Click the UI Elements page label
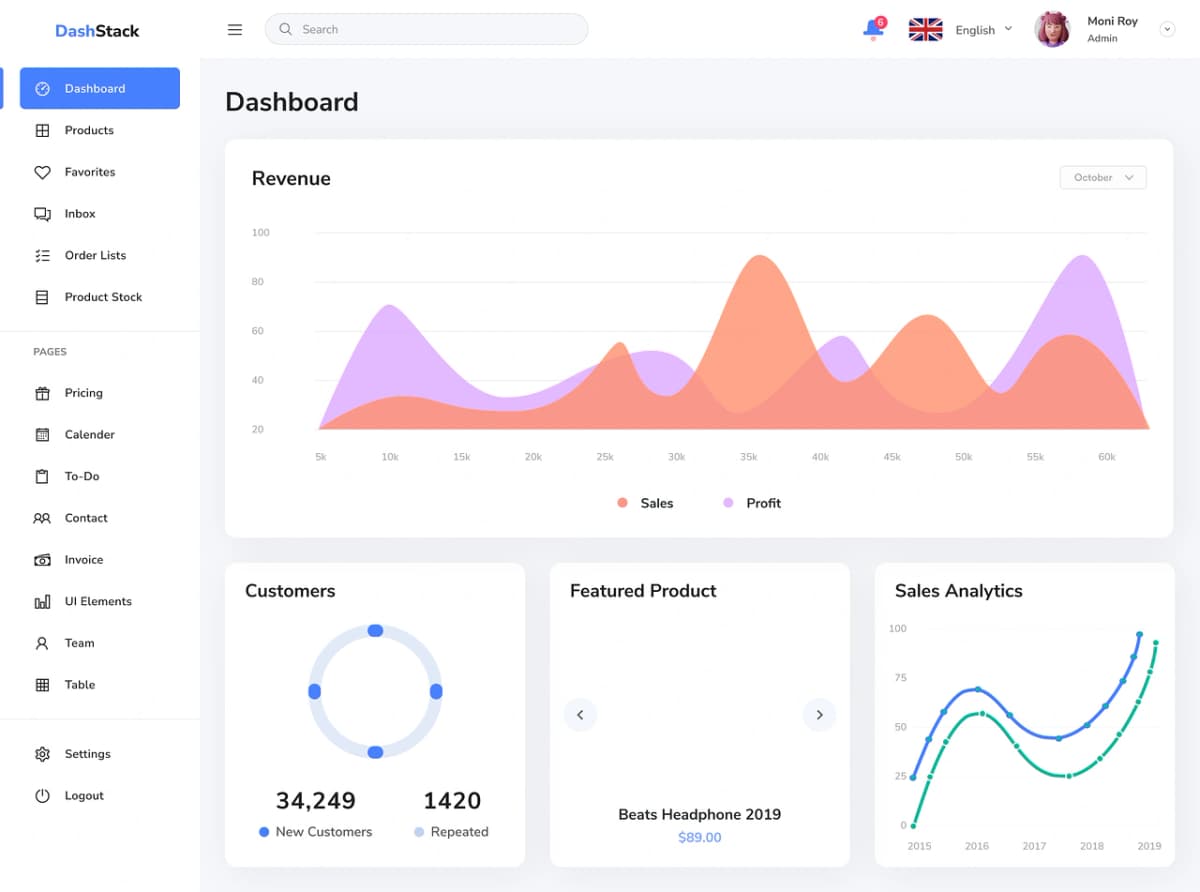 pyautogui.click(x=98, y=602)
